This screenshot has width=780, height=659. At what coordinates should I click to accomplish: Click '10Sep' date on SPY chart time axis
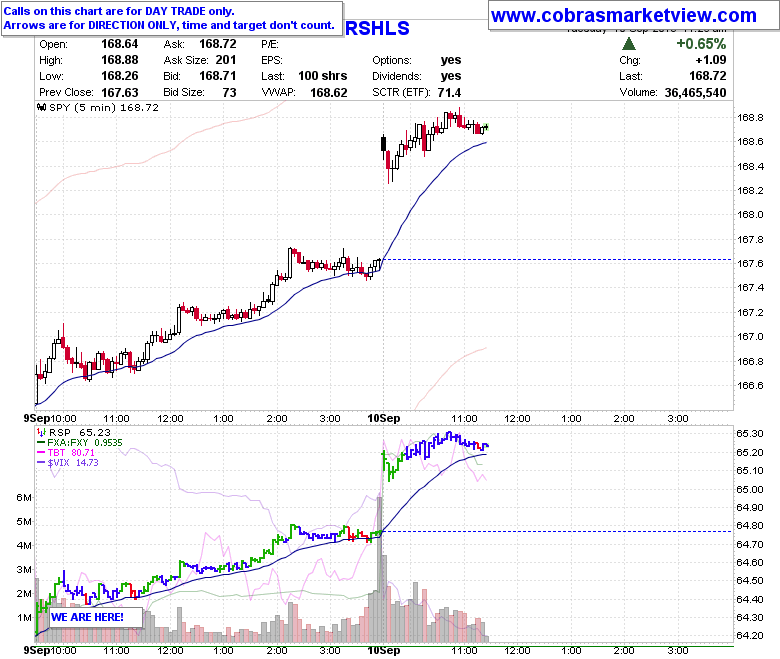click(383, 418)
